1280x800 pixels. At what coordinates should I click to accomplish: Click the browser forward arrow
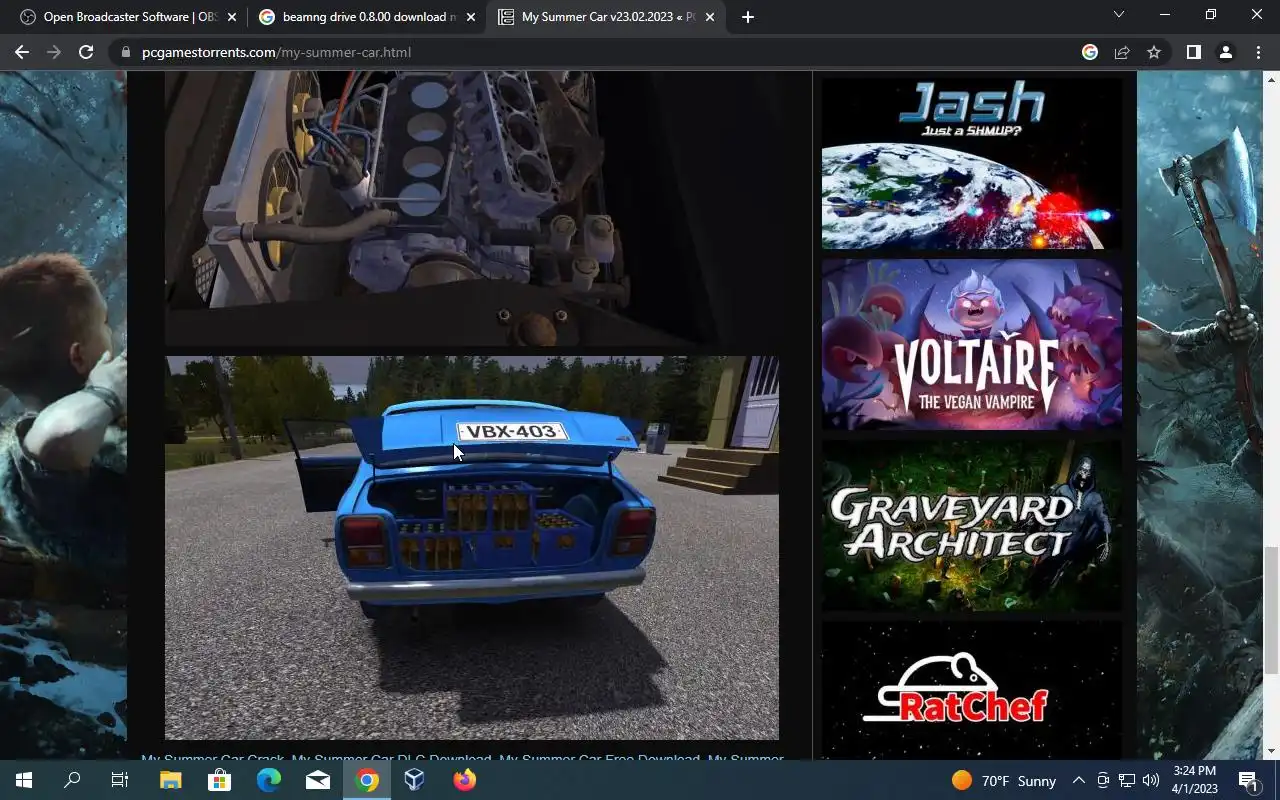coord(54,52)
